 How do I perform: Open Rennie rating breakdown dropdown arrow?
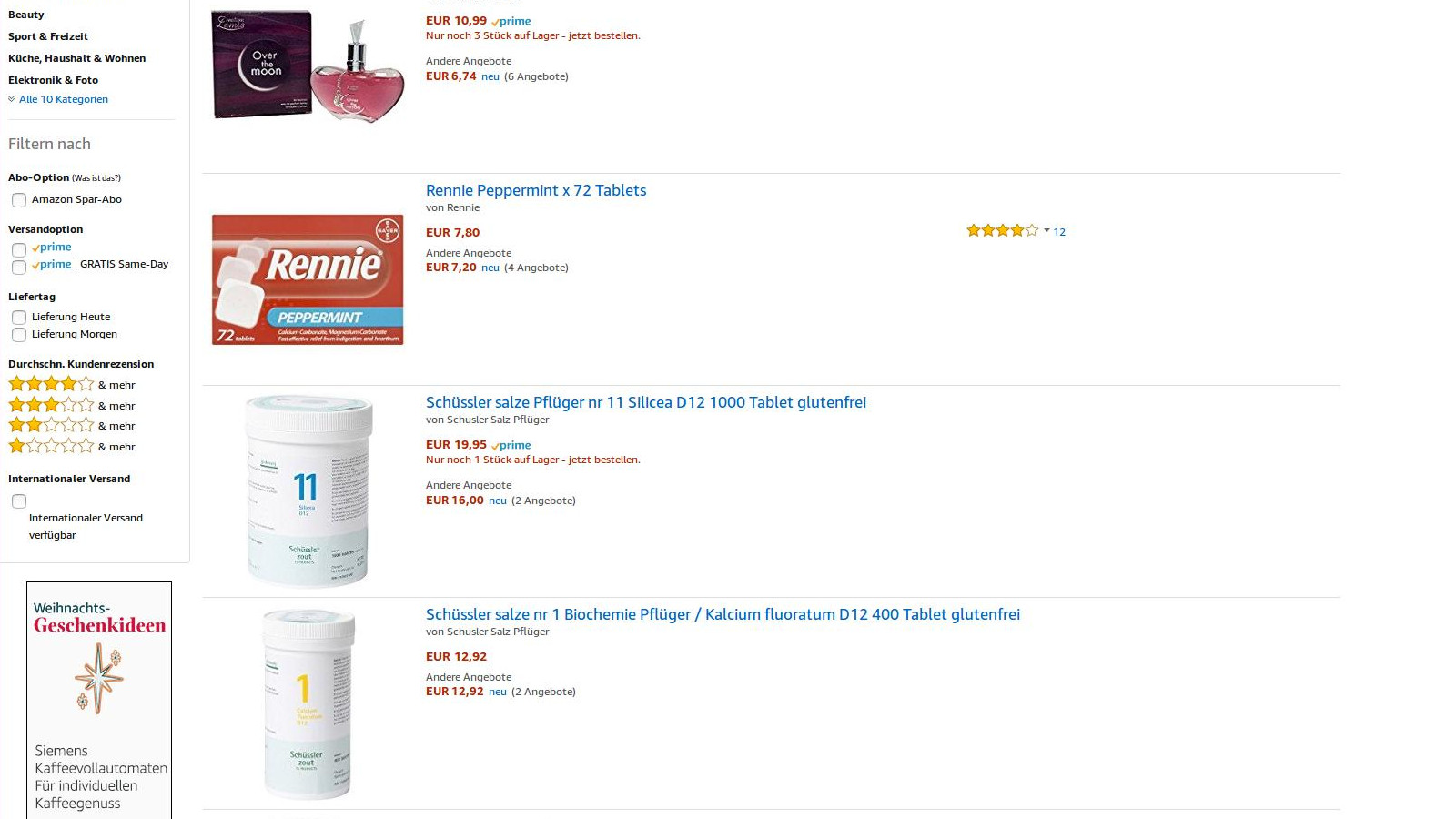pyautogui.click(x=1046, y=231)
